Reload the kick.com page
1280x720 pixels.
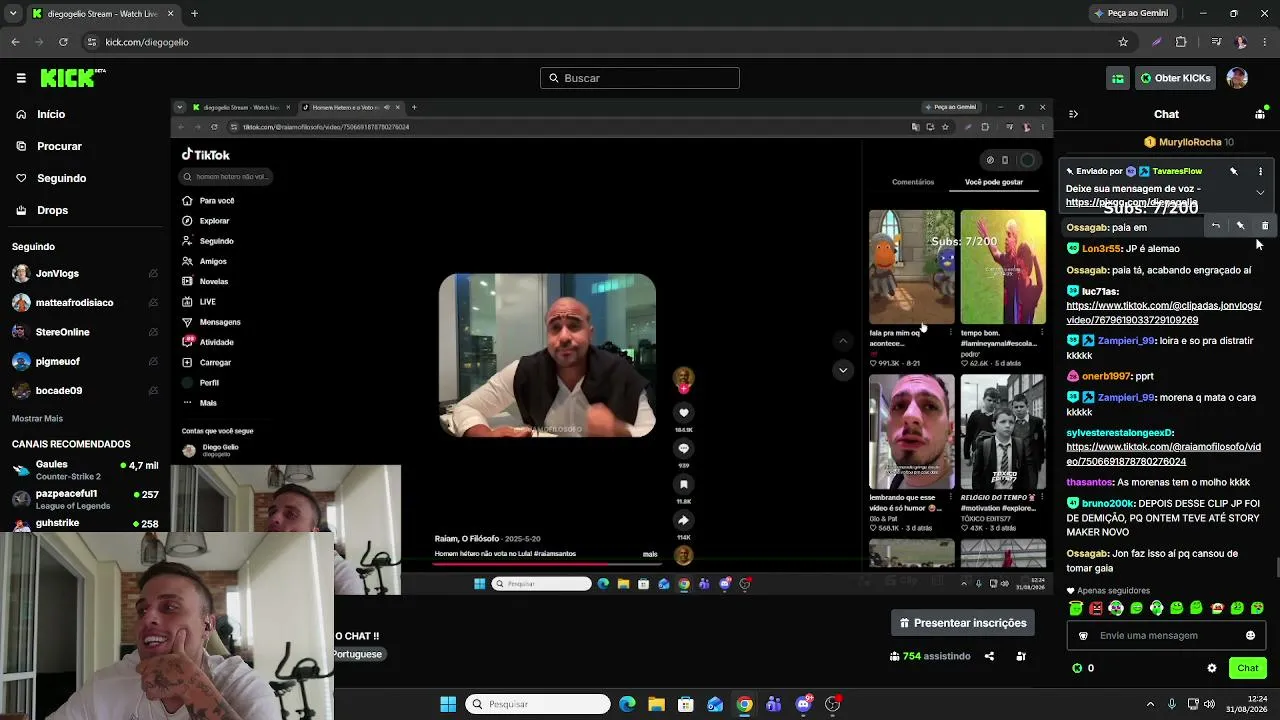[63, 42]
